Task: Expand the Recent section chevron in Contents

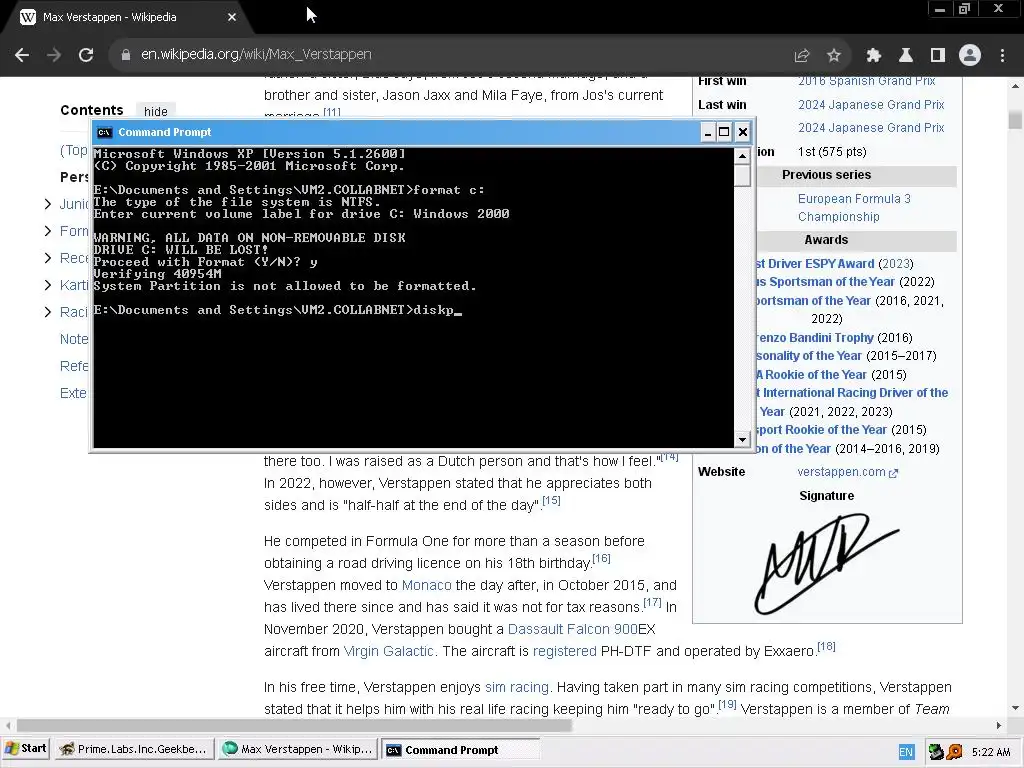Action: click(x=48, y=258)
